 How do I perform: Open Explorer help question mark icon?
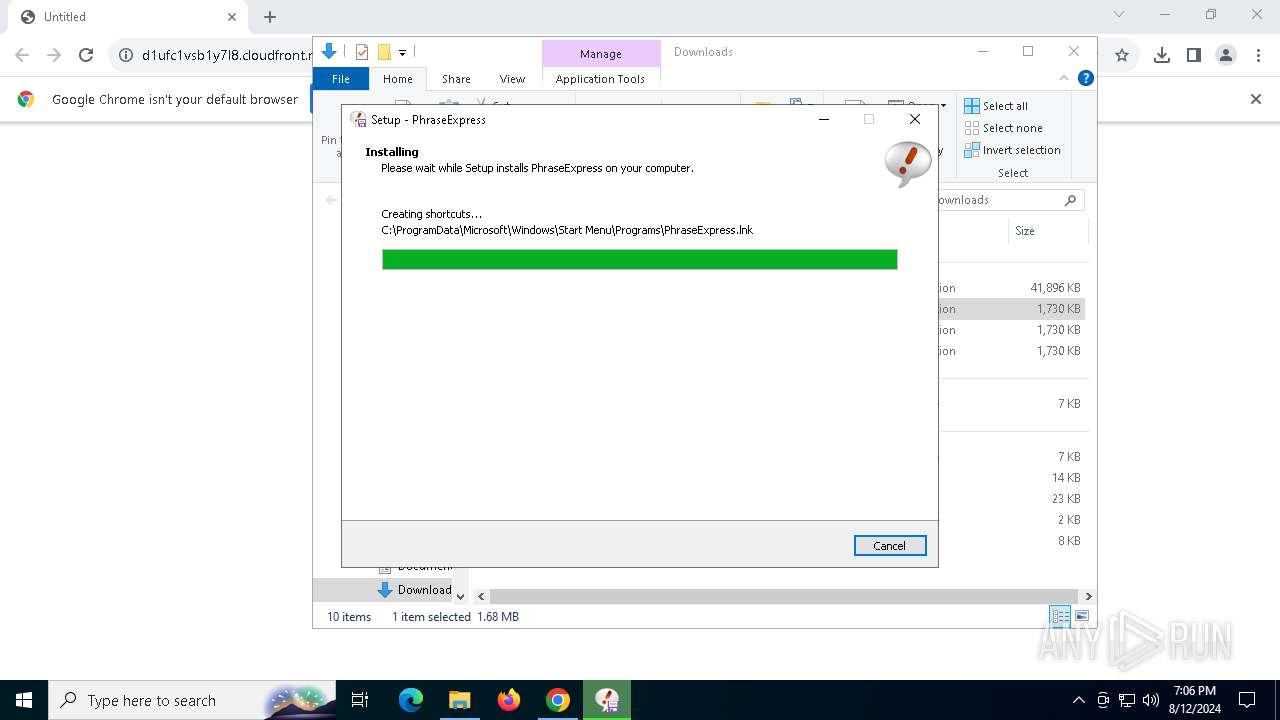point(1085,78)
